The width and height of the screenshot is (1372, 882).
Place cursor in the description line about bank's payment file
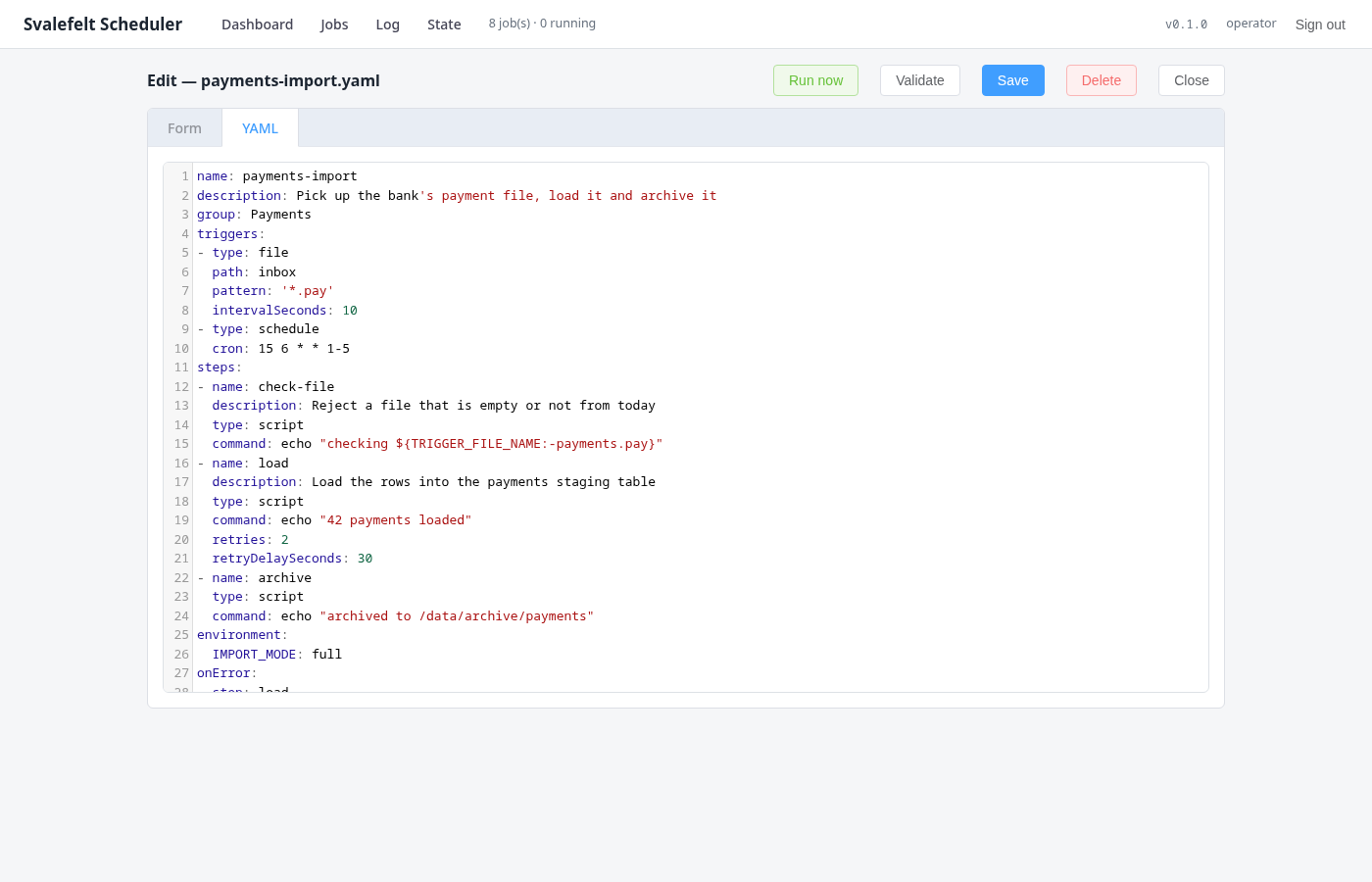457,196
